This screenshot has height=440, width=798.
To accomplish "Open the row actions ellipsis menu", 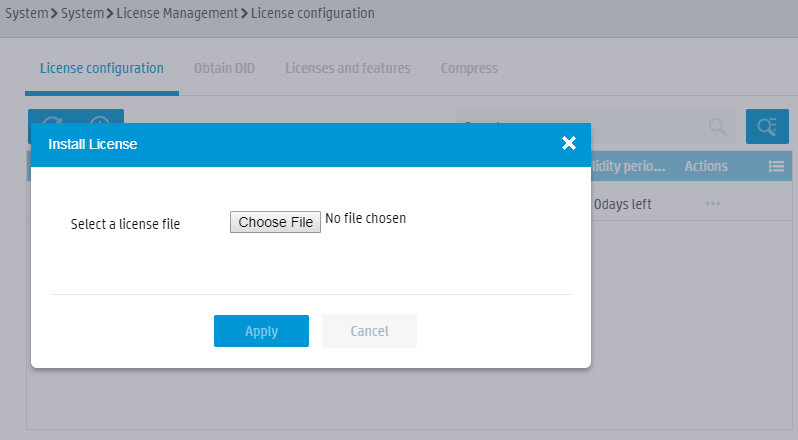I will pos(712,203).
